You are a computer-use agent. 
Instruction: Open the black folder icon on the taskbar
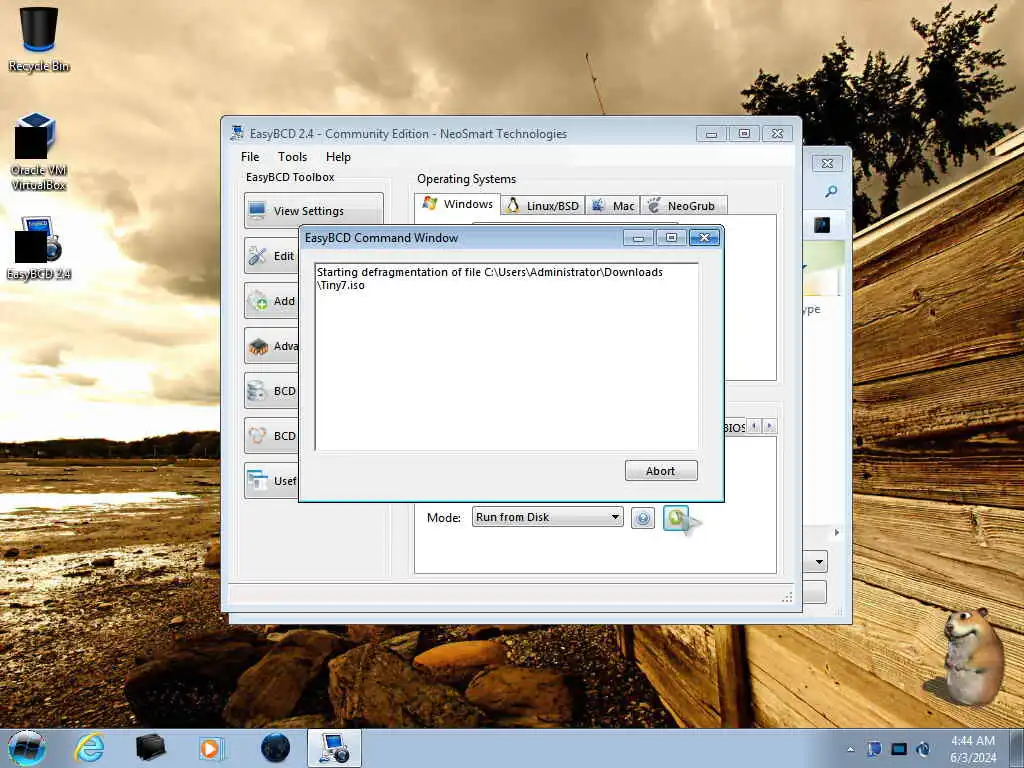(150, 748)
